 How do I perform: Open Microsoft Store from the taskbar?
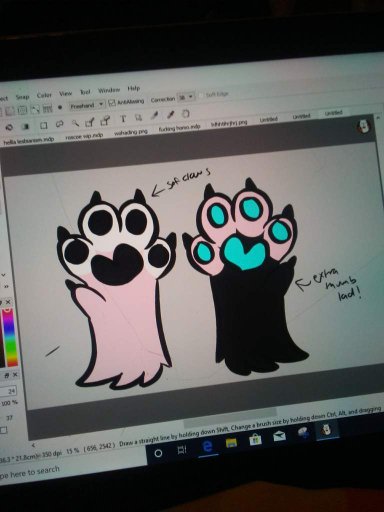[255, 440]
